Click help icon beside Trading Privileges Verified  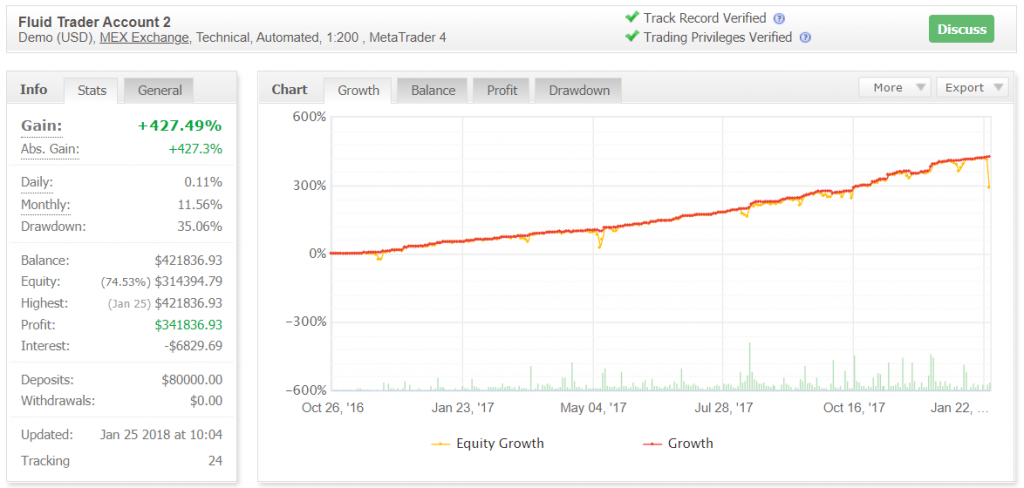[x=805, y=38]
